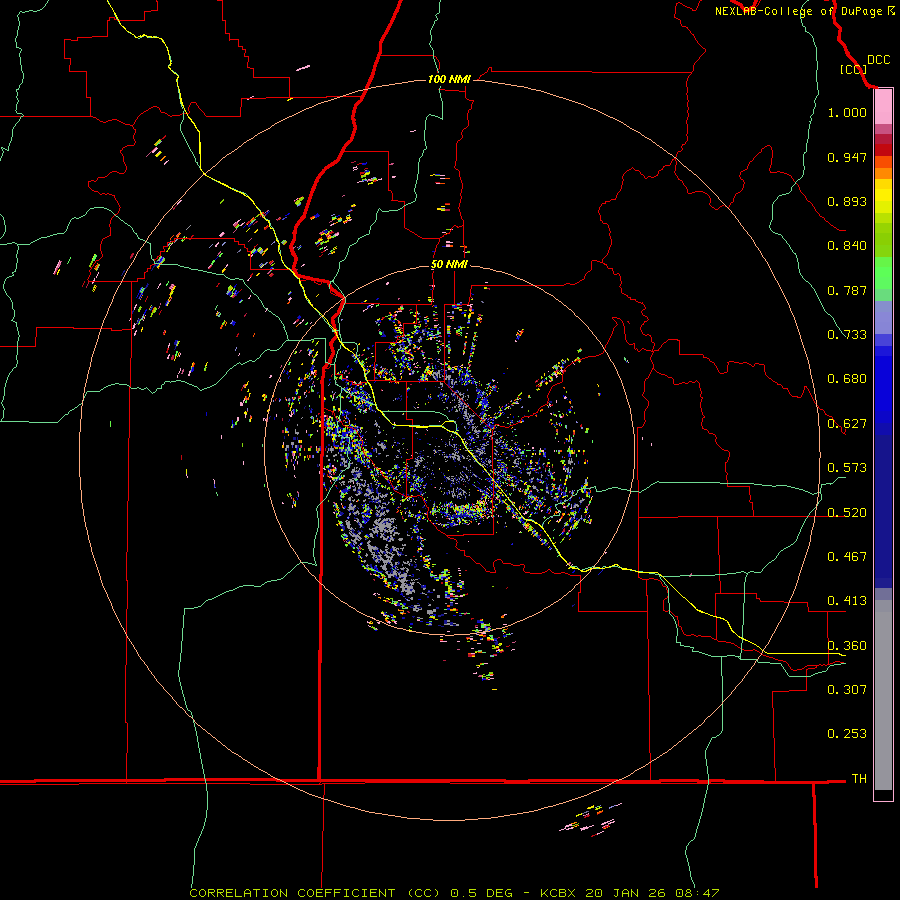This screenshot has width=900, height=900.
Task: Pick the red segment of the color bar
Action: tap(883, 150)
